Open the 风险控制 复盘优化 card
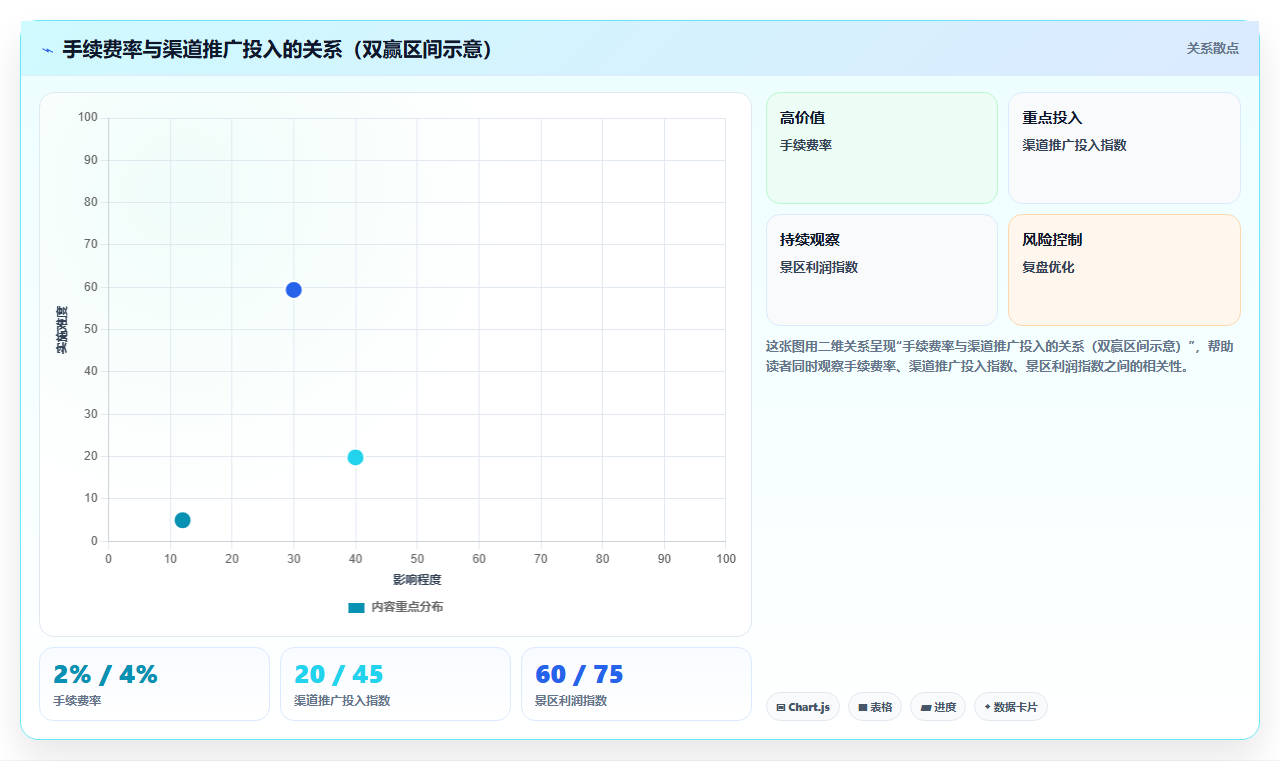Viewport: 1280px width, 761px height. [x=1124, y=270]
